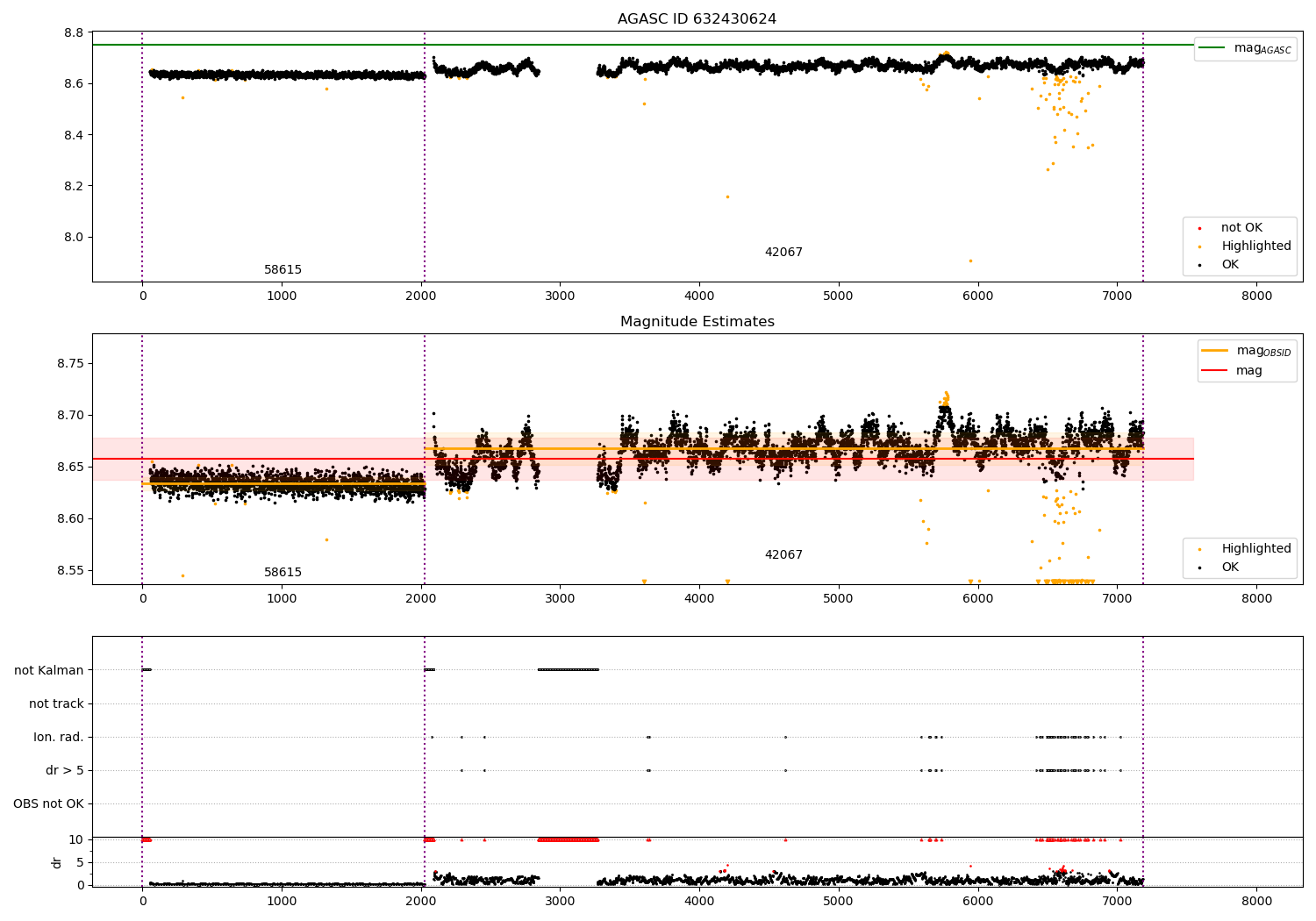Click "OK" in the Magnitude Estimates legend
The width and height of the screenshot is (1316, 921).
pyautogui.click(x=1230, y=567)
